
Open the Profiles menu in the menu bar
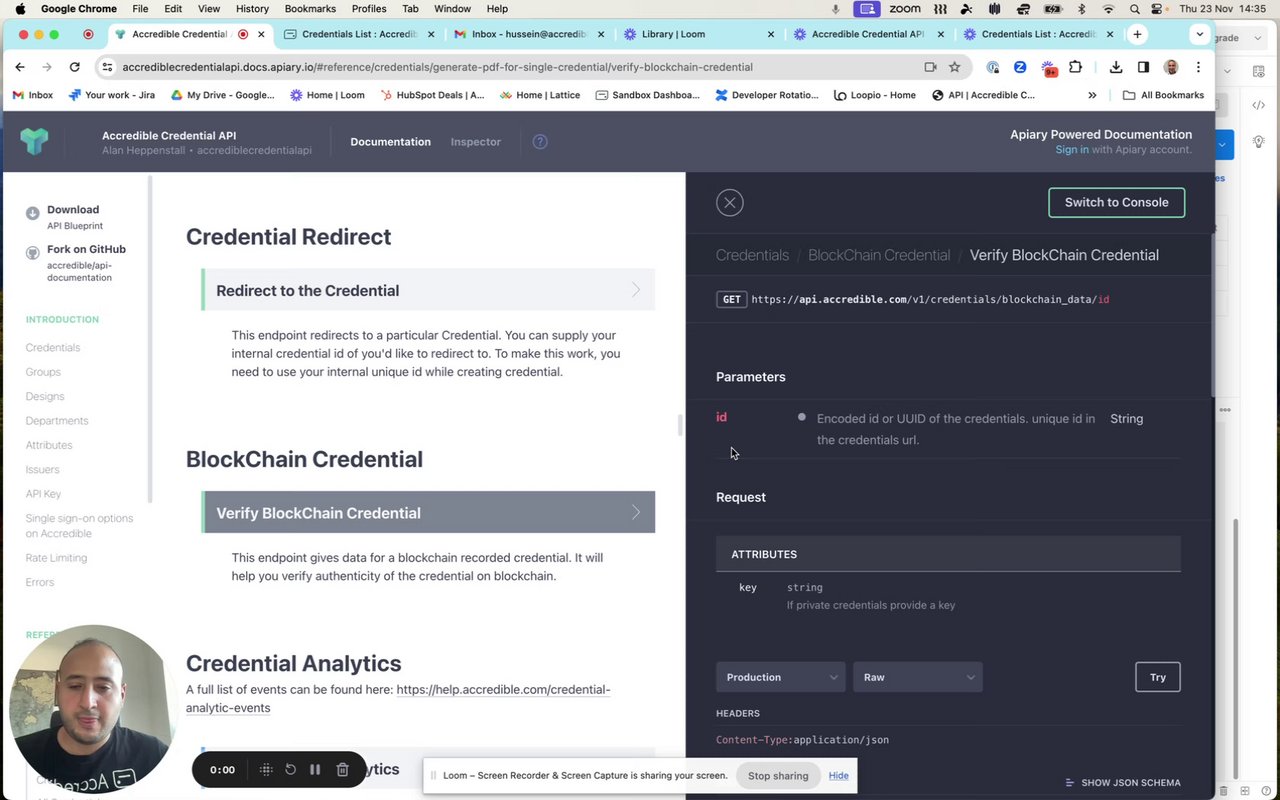[x=369, y=9]
